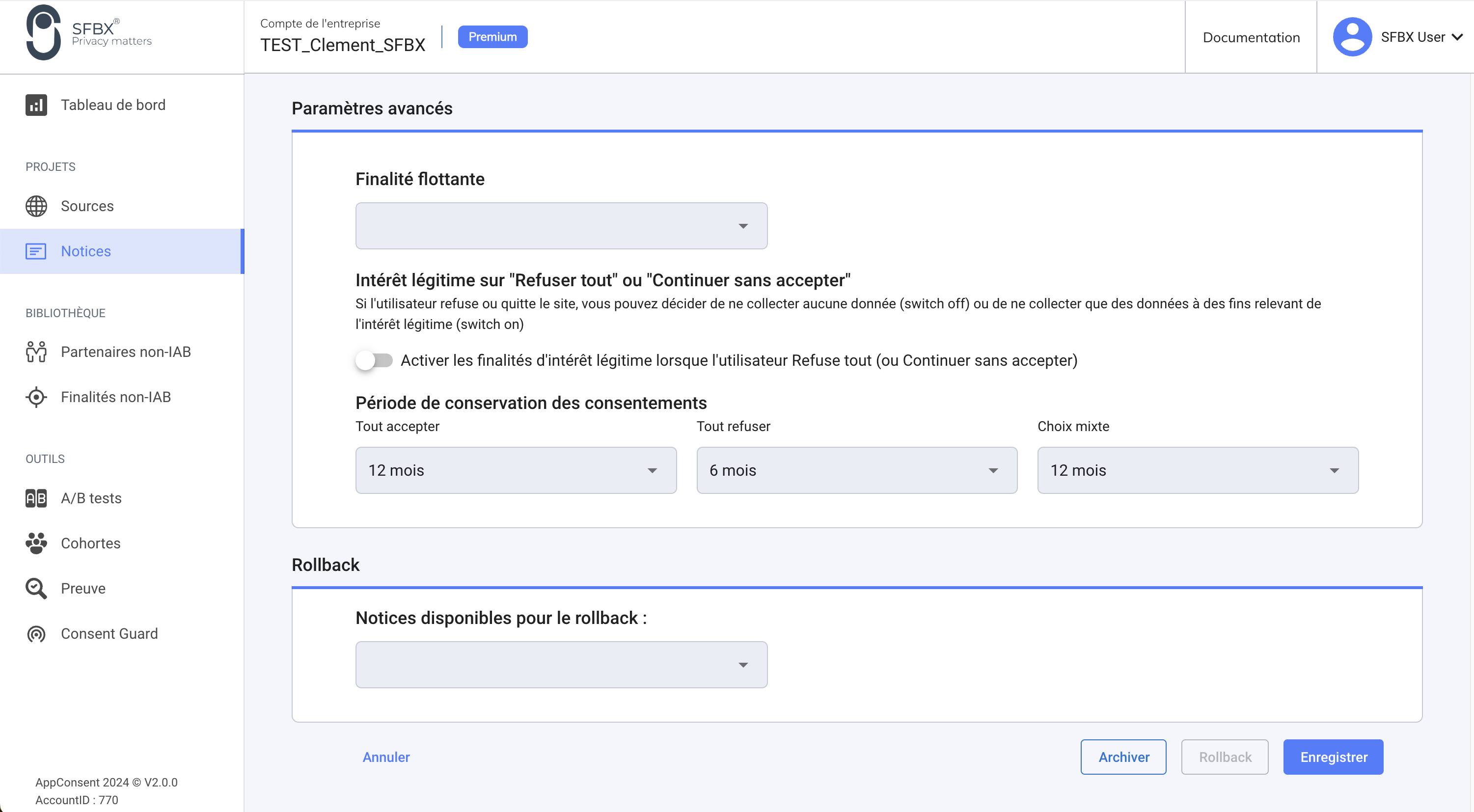Open the Documentation header link
This screenshot has height=812, width=1474.
pyautogui.click(x=1251, y=37)
